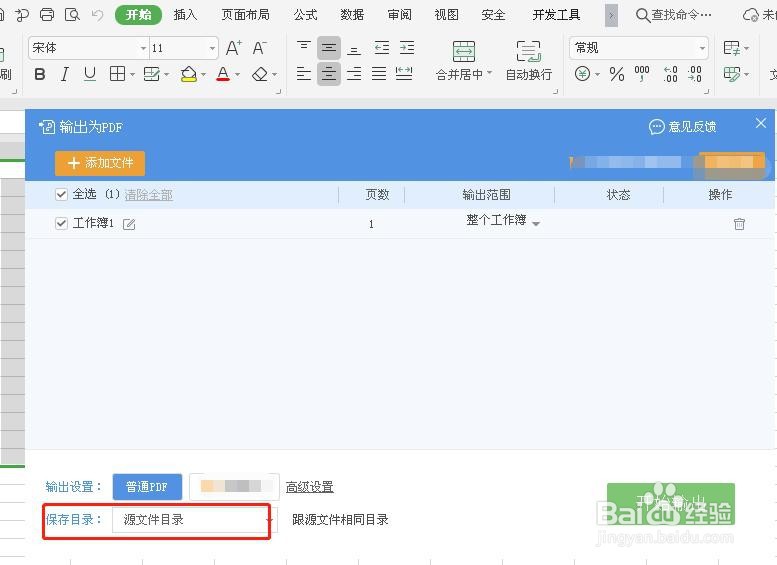The height and width of the screenshot is (565, 777).
Task: Apply the fill color bucket
Action: [189, 74]
